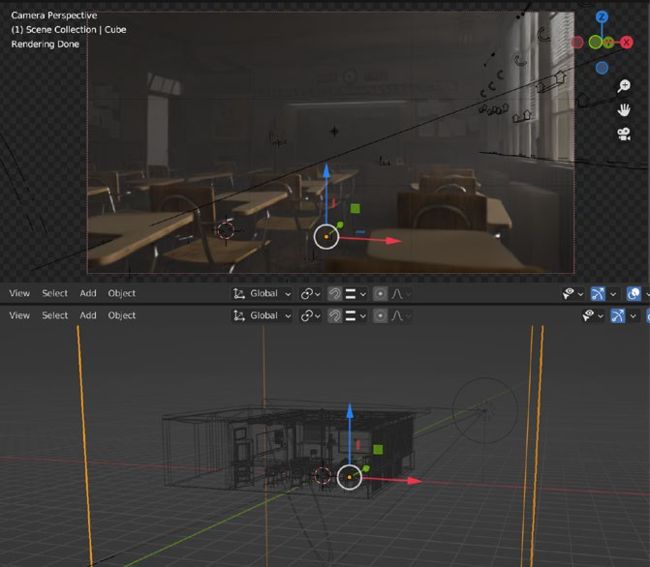Click Select in the upper viewport header

tap(55, 294)
